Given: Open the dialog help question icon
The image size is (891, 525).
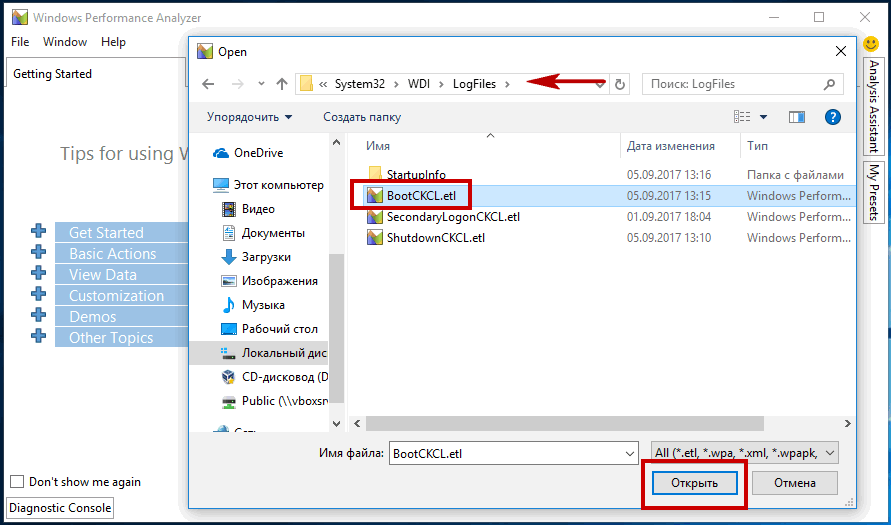Looking at the screenshot, I should (832, 117).
